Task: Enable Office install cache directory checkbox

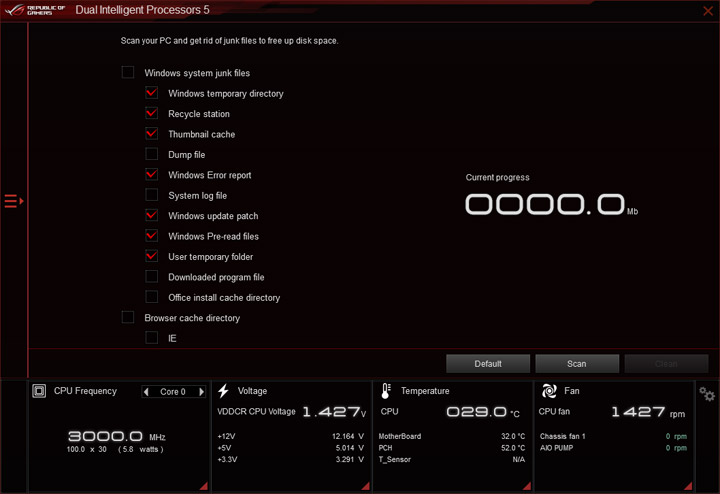Action: 152,297
